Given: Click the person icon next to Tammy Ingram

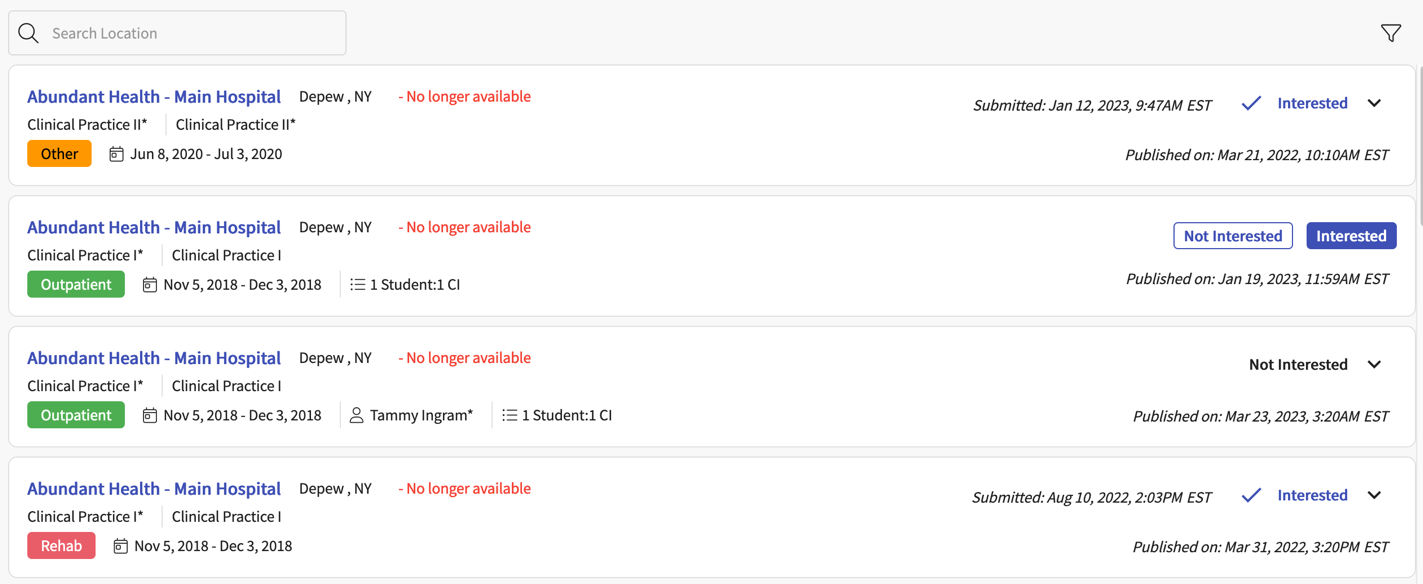Looking at the screenshot, I should tap(356, 414).
